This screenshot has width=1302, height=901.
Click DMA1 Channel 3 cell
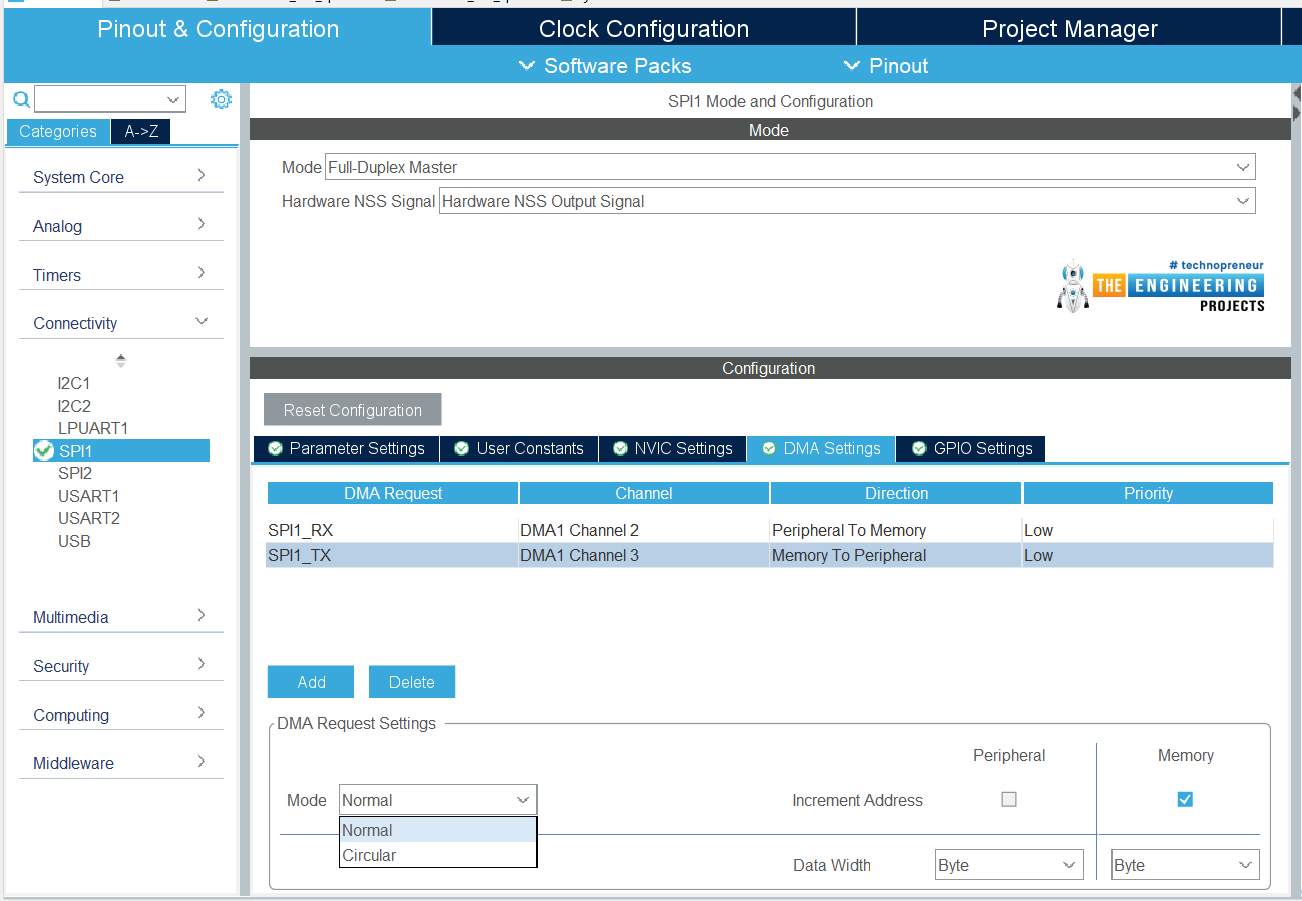click(x=644, y=555)
